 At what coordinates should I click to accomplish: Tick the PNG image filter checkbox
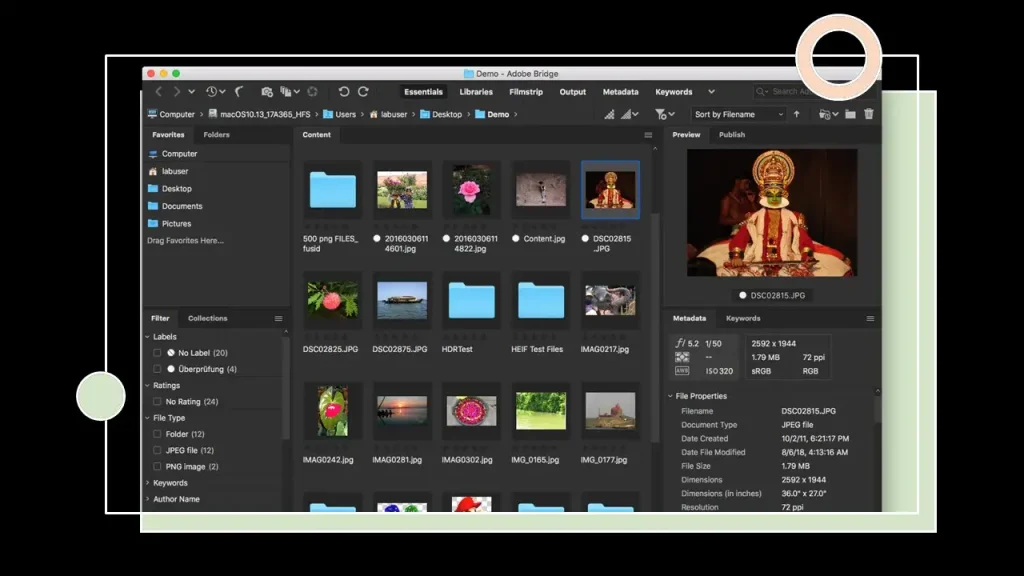point(157,466)
